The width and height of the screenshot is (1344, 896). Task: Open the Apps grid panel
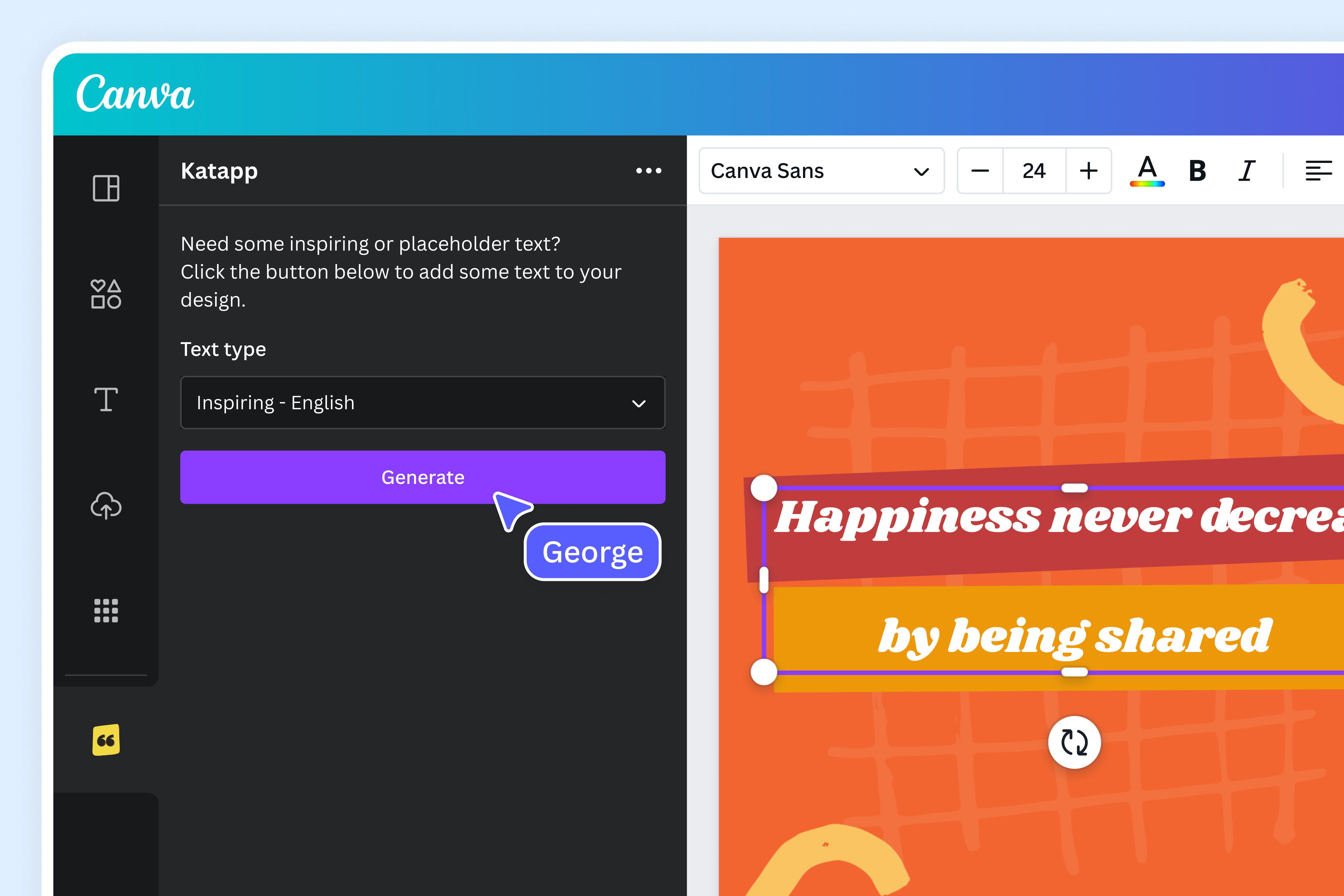pos(105,610)
